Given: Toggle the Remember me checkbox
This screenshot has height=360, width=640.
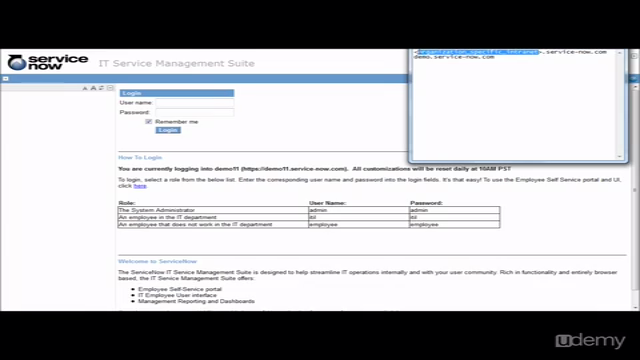Looking at the screenshot, I should click(149, 122).
